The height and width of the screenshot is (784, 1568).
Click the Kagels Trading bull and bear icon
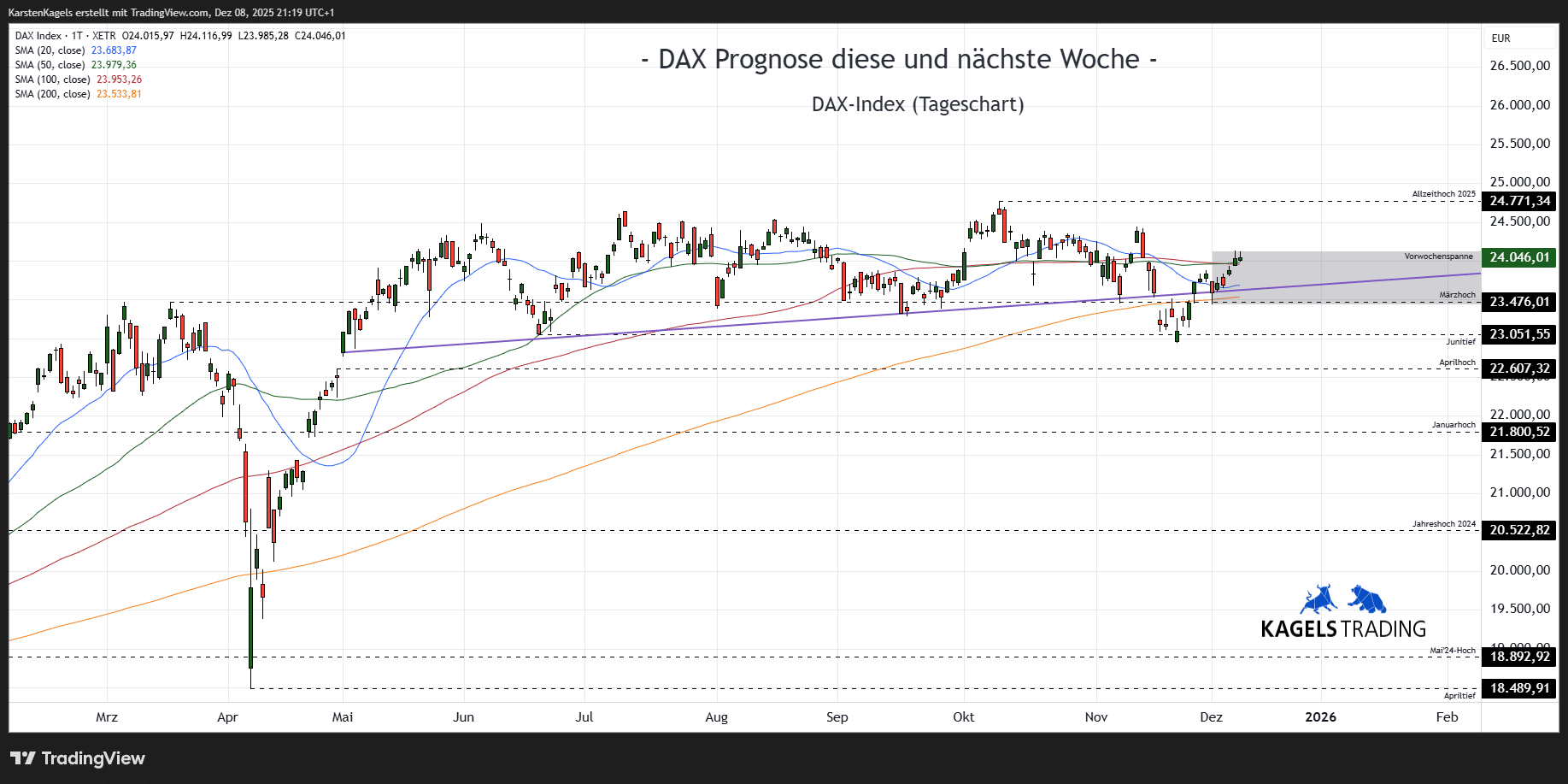pyautogui.click(x=1342, y=599)
